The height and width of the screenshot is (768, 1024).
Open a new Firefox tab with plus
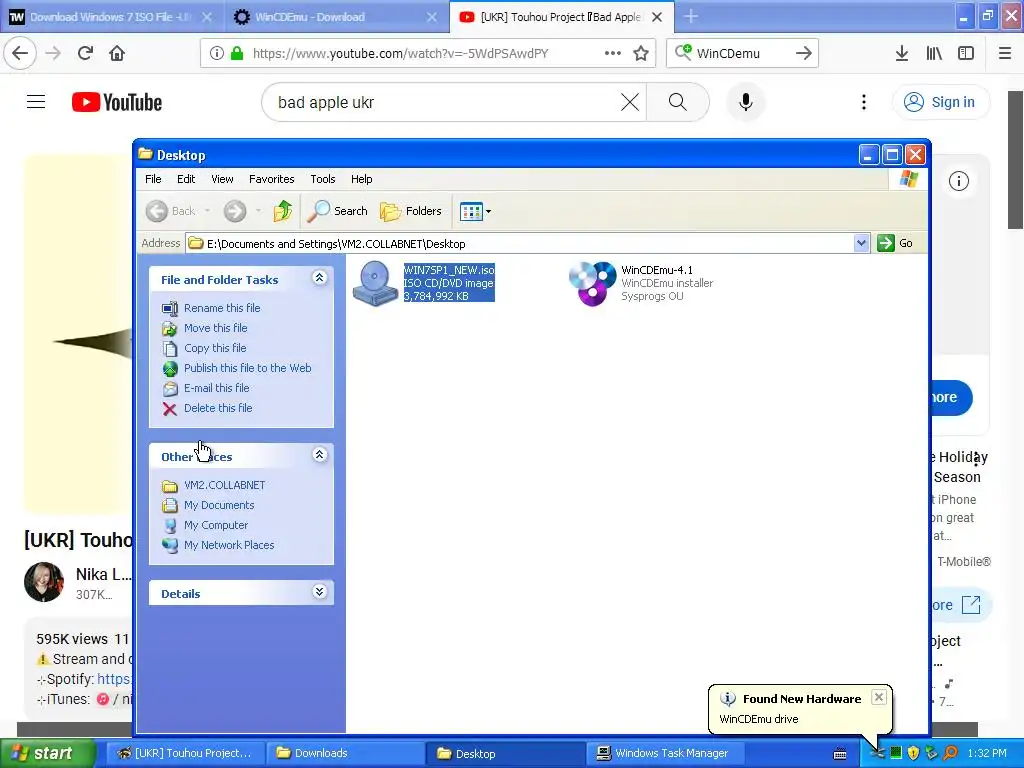pyautogui.click(x=691, y=17)
